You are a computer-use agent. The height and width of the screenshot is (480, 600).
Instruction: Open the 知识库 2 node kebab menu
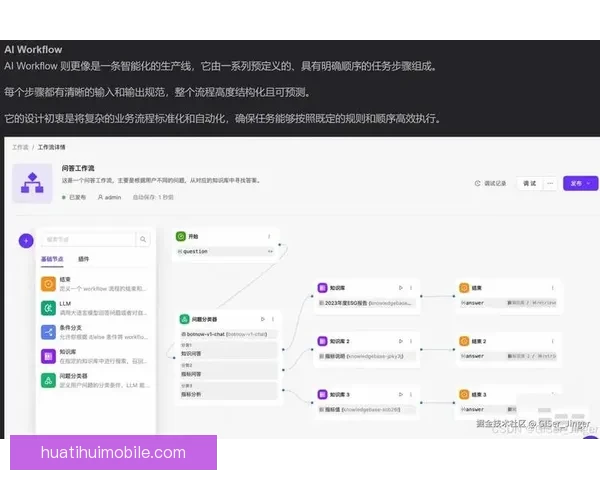(x=411, y=341)
